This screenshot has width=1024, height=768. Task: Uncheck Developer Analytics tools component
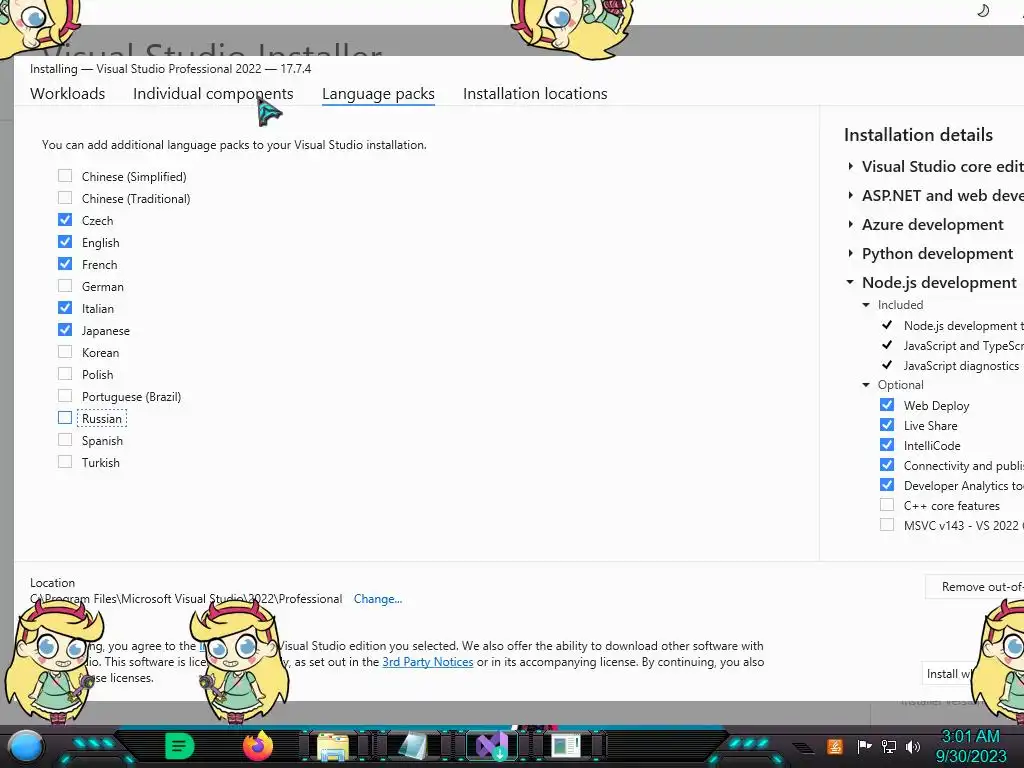[x=887, y=485]
